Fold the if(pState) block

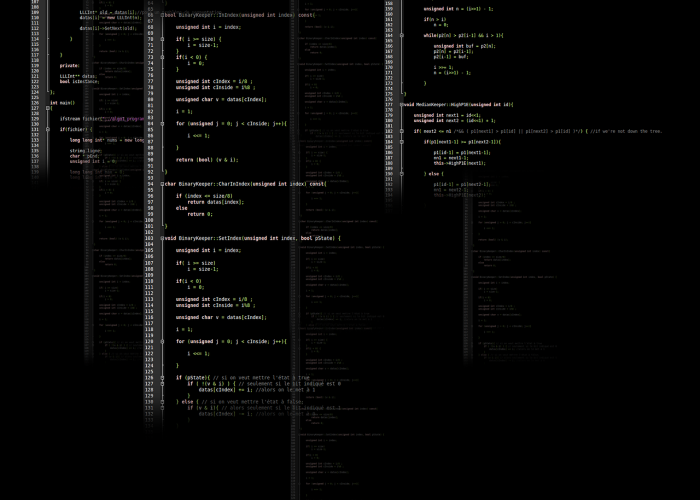[x=162, y=378]
